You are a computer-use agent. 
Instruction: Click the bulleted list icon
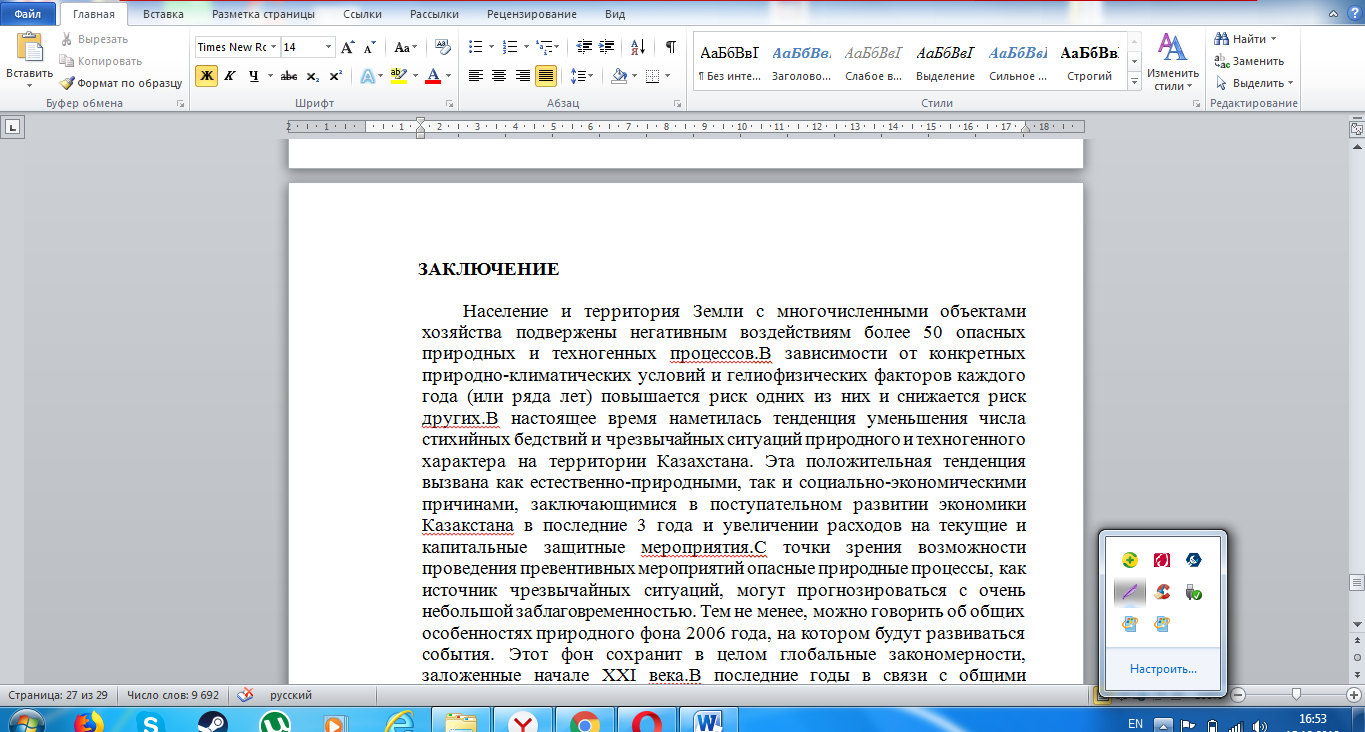pyautogui.click(x=474, y=47)
